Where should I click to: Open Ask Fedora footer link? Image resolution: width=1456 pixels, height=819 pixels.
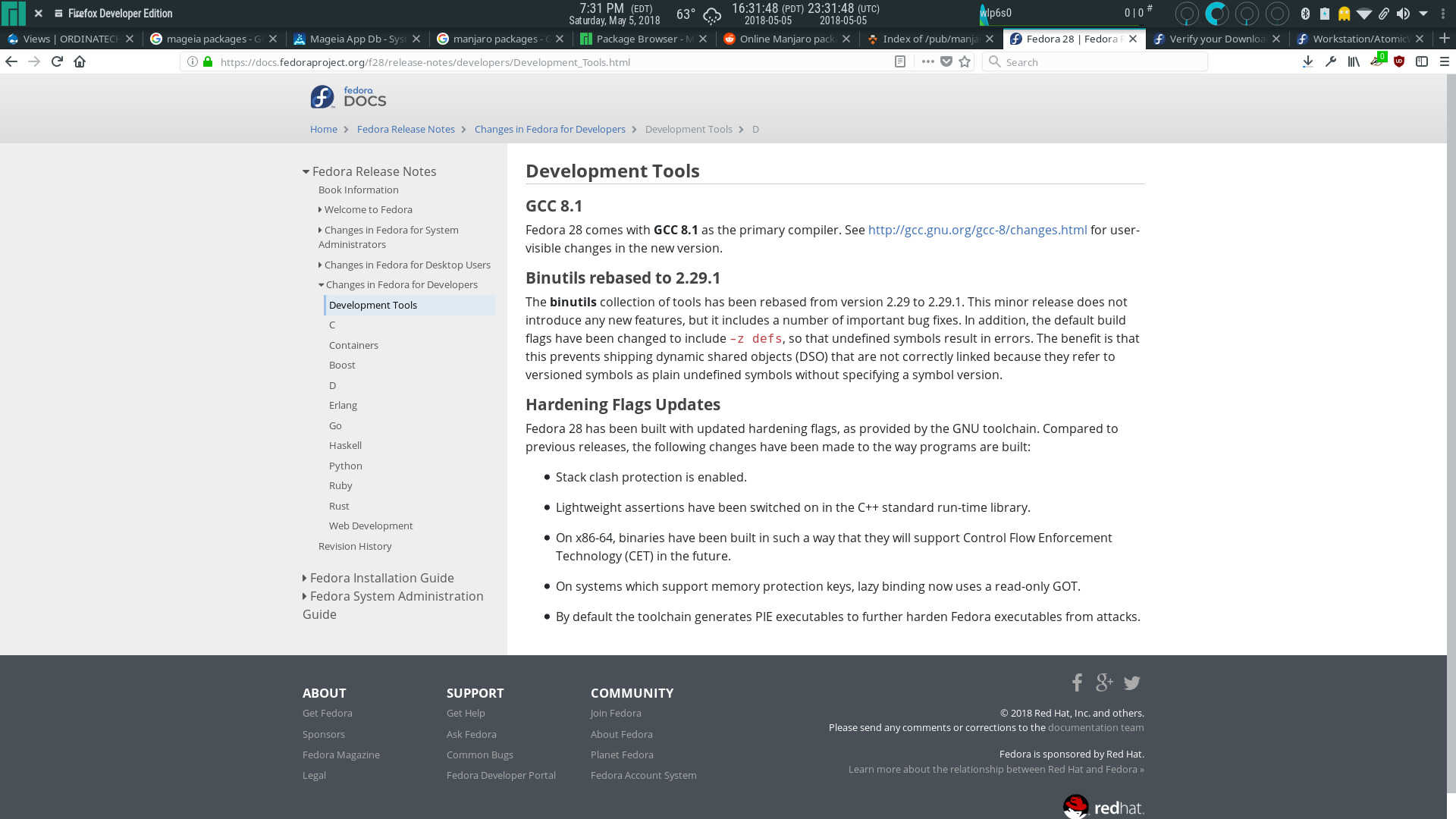471,734
